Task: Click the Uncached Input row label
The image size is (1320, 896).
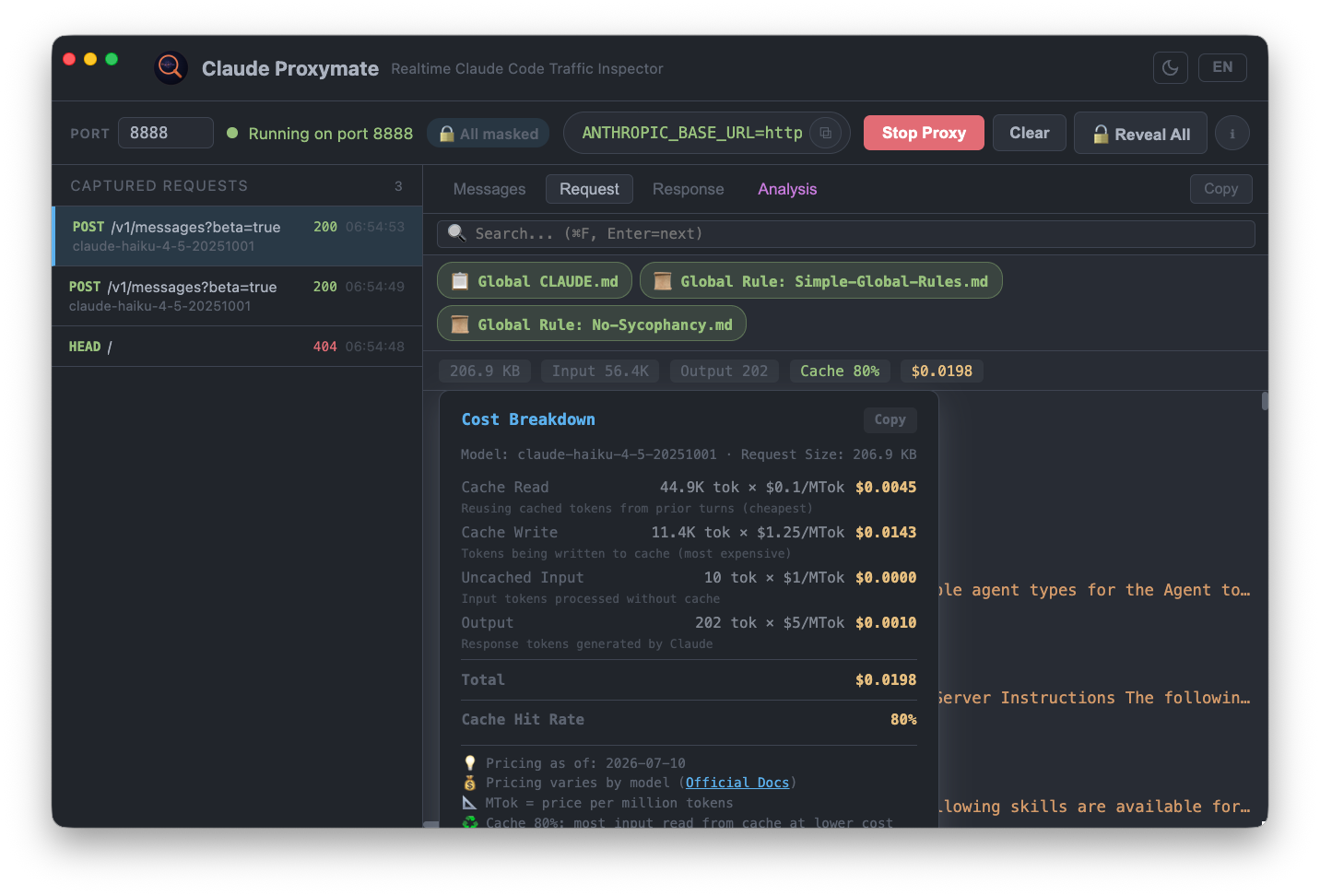Action: 523,577
